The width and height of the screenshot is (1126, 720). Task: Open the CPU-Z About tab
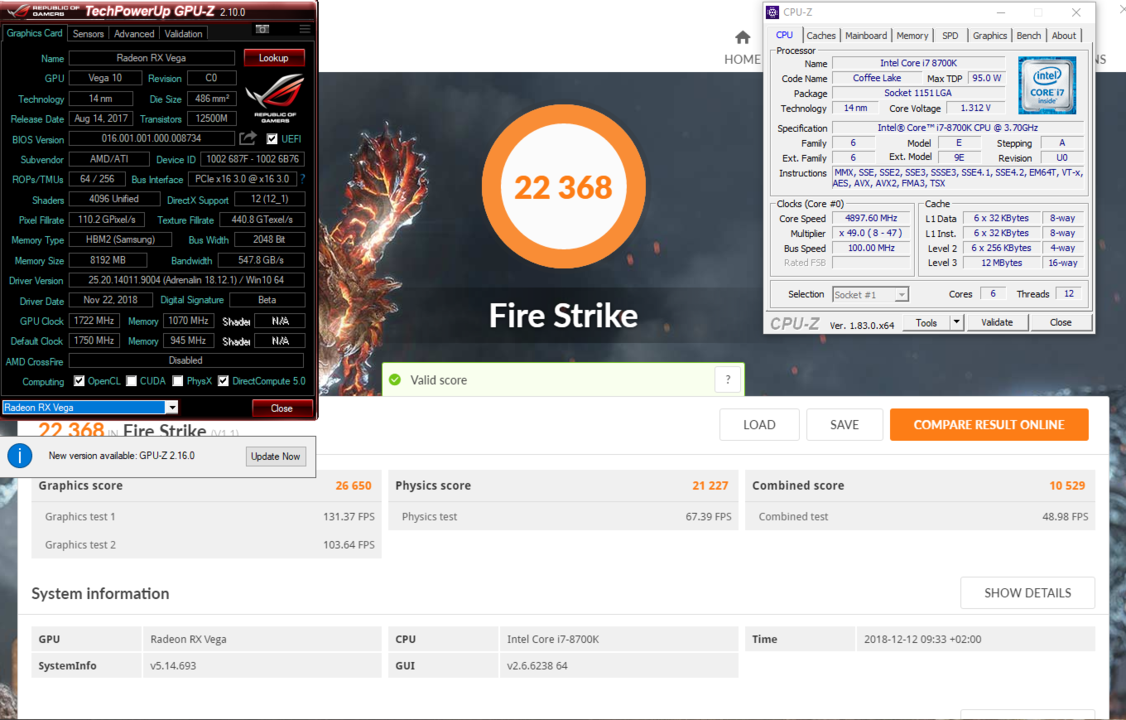tap(1064, 36)
